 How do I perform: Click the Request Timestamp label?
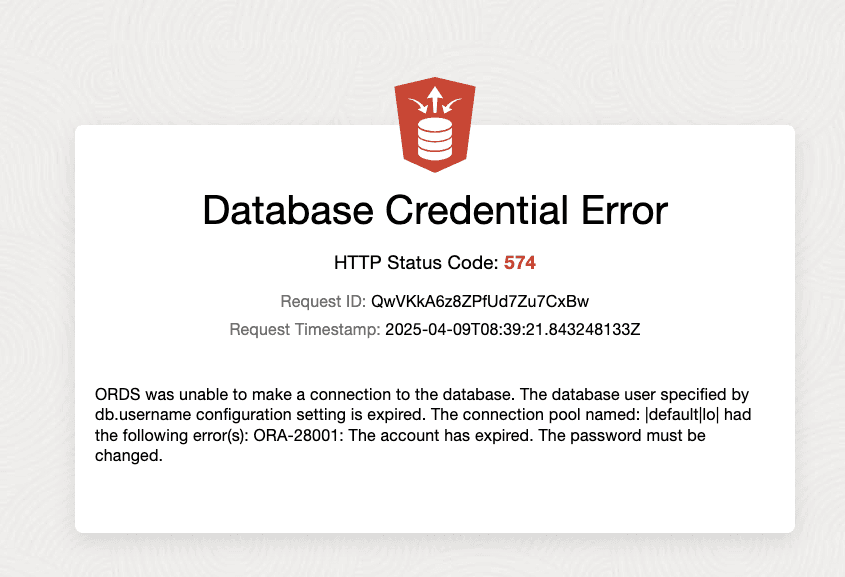304,329
